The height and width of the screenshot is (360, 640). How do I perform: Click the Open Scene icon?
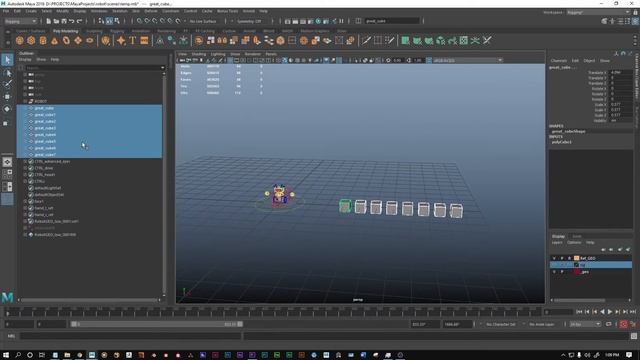(56, 21)
